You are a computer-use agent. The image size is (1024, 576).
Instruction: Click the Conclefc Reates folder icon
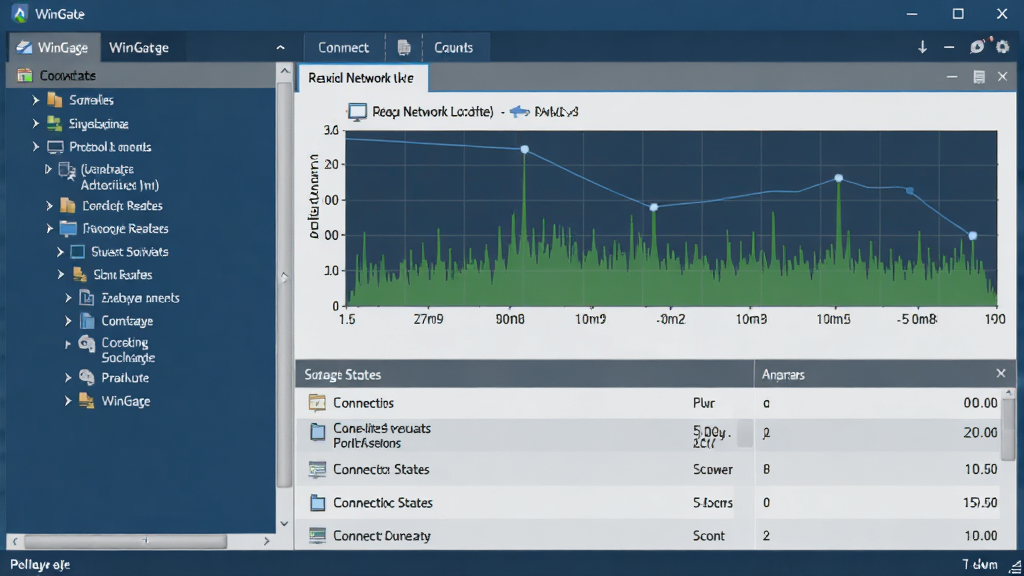tap(68, 205)
